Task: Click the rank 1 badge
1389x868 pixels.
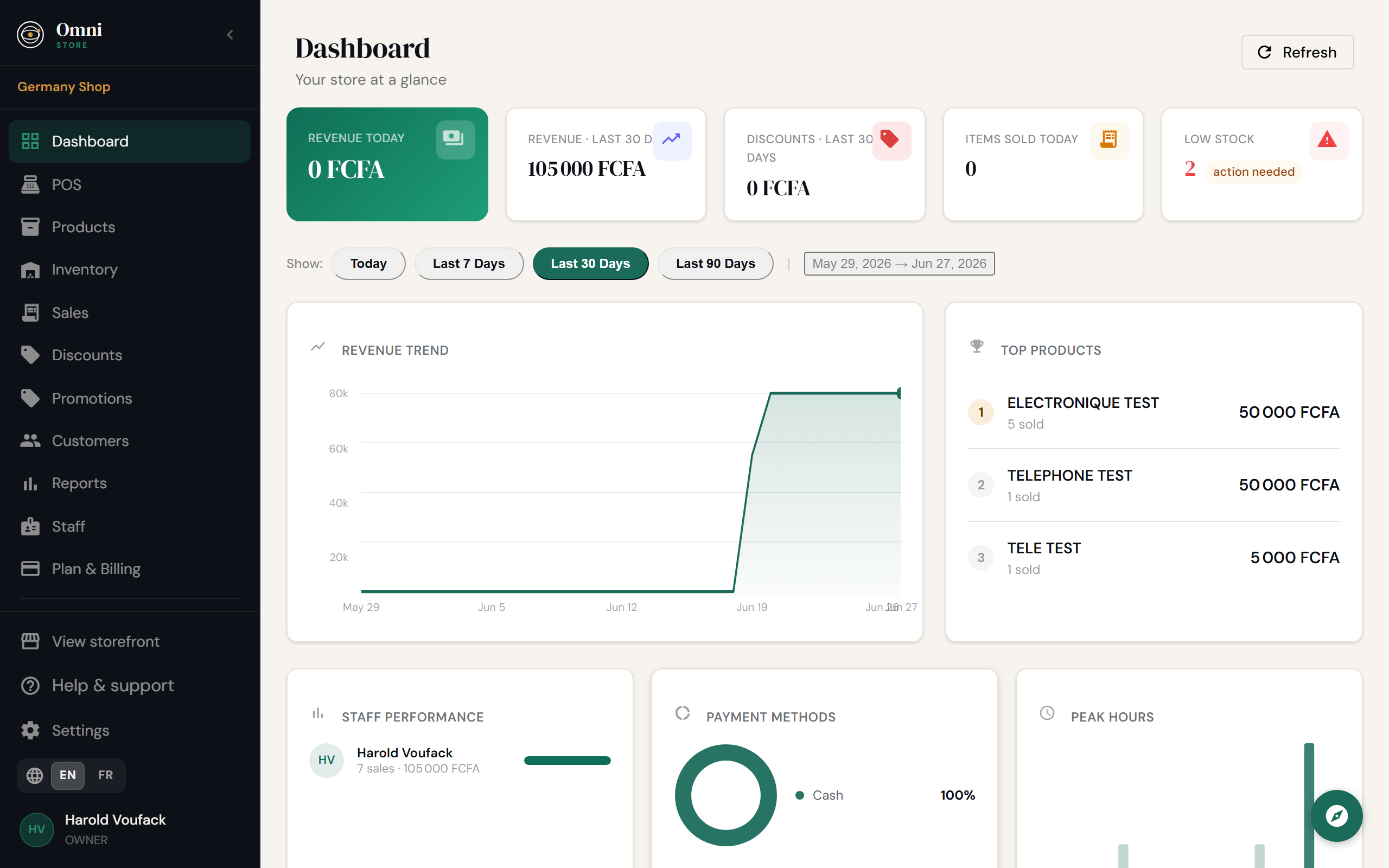Action: pos(981,413)
